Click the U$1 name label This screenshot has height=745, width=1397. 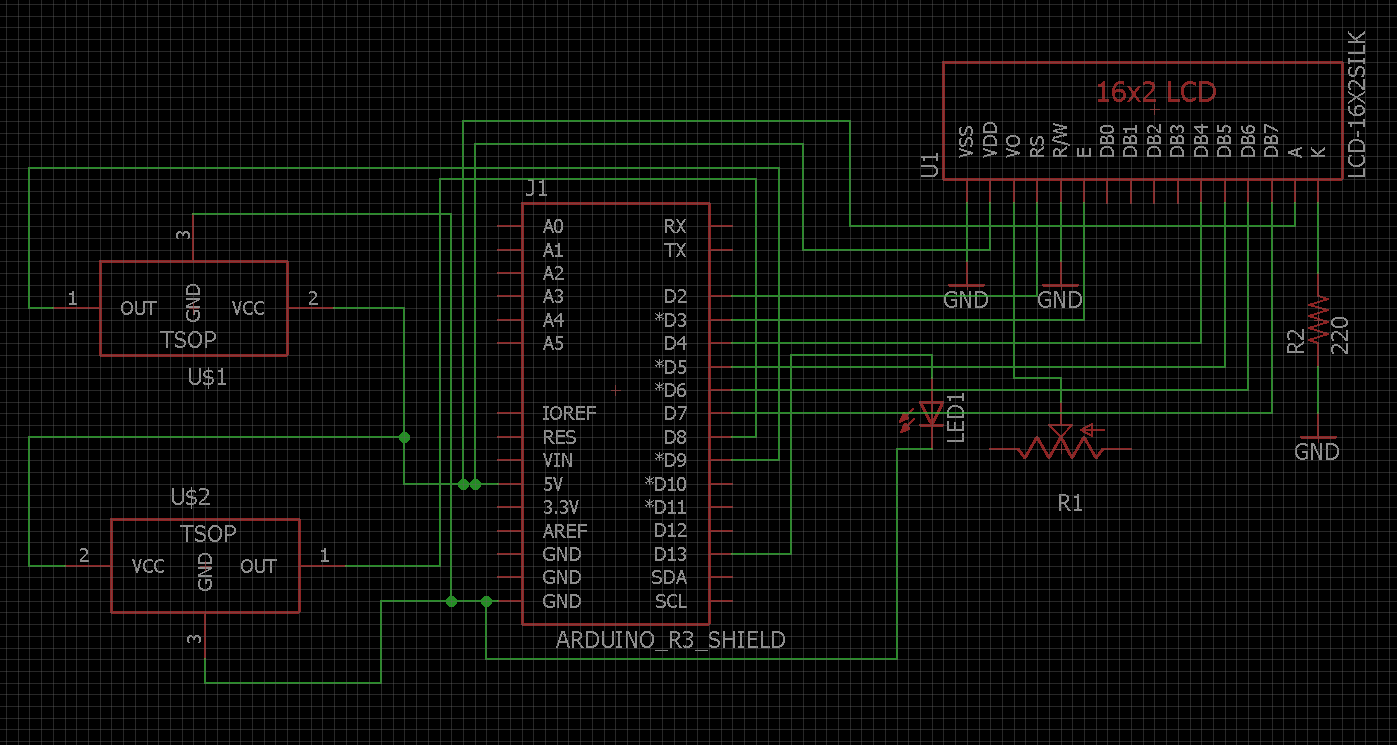[207, 378]
